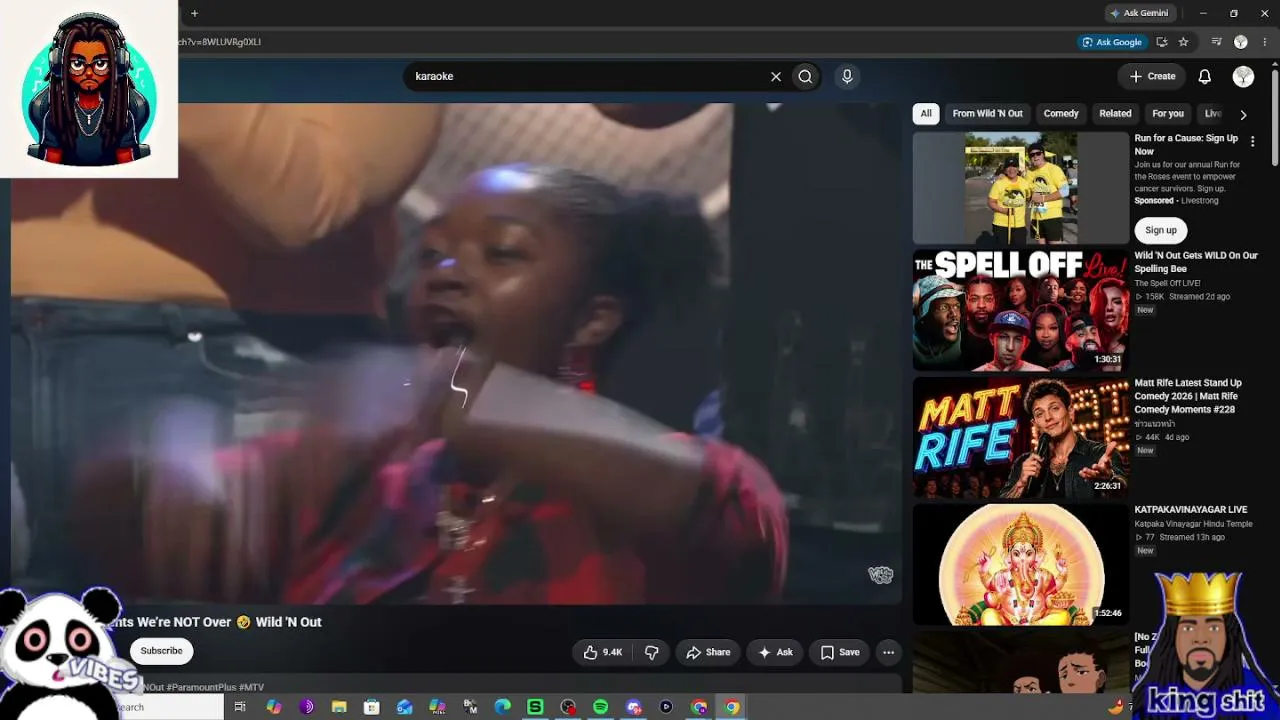Save the video to a playlist
This screenshot has width=1280, height=720.
pyautogui.click(x=840, y=652)
